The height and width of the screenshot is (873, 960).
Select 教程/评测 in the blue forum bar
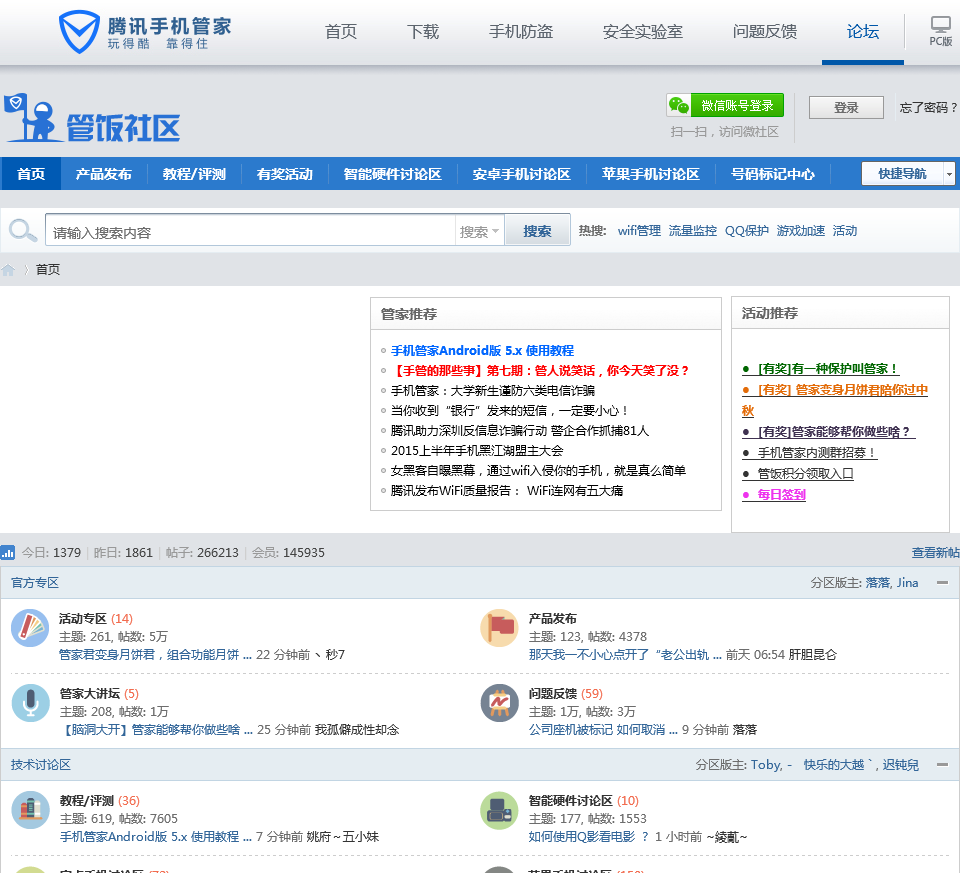click(194, 174)
